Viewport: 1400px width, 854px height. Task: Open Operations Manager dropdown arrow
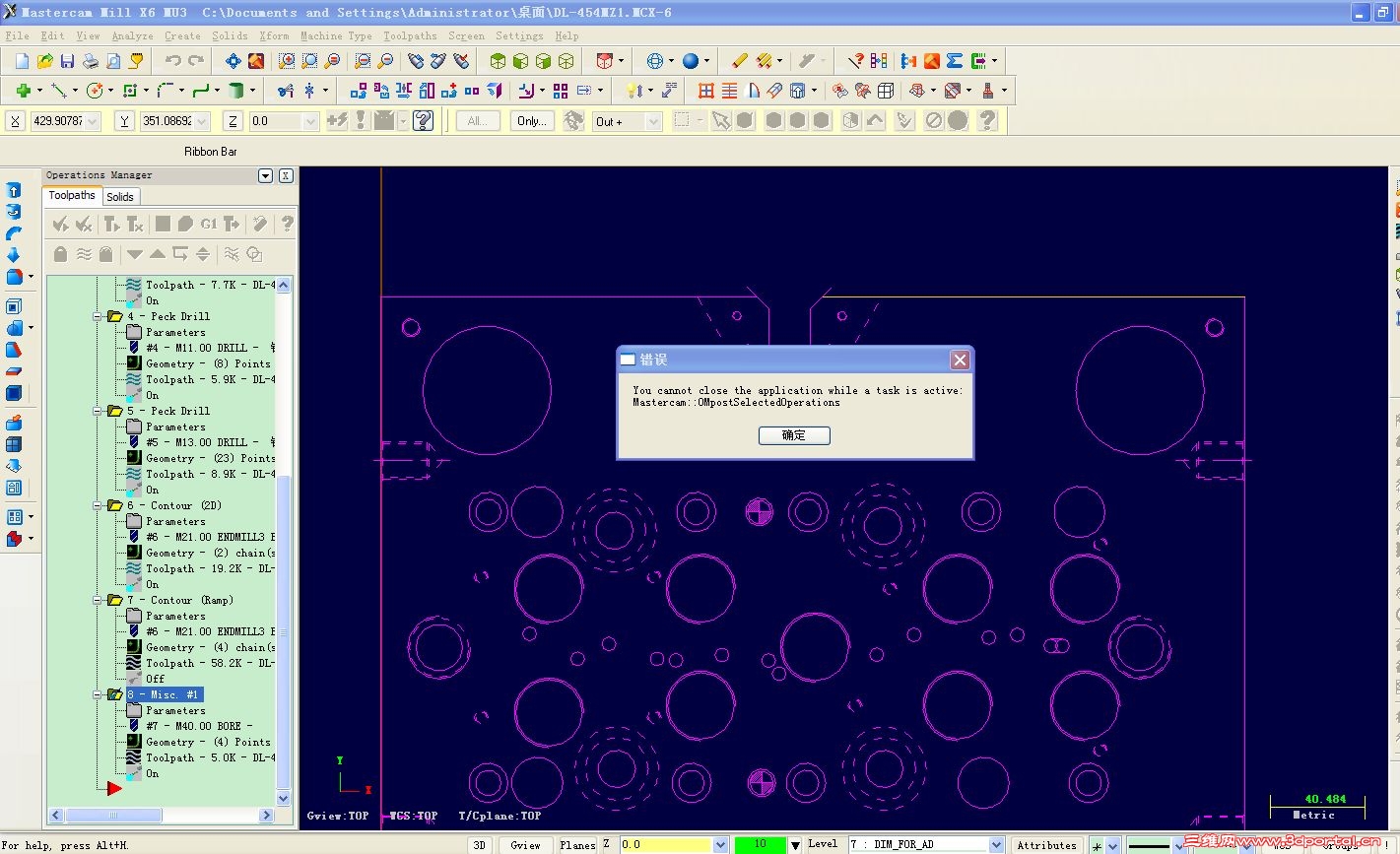(x=265, y=175)
